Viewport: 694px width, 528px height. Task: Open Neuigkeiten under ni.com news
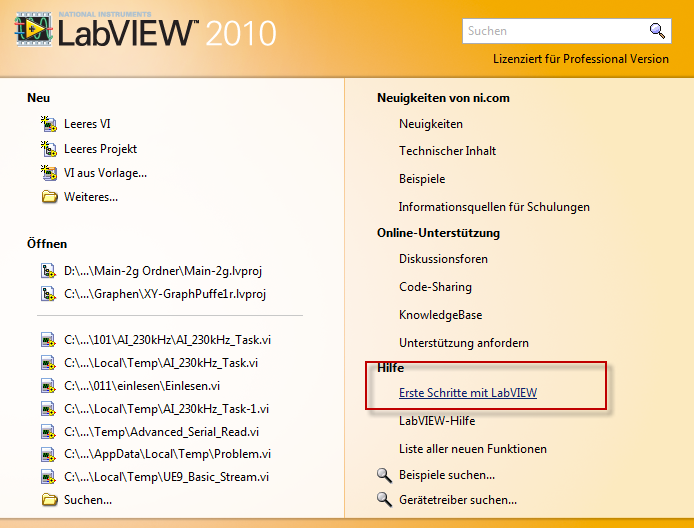[431, 124]
